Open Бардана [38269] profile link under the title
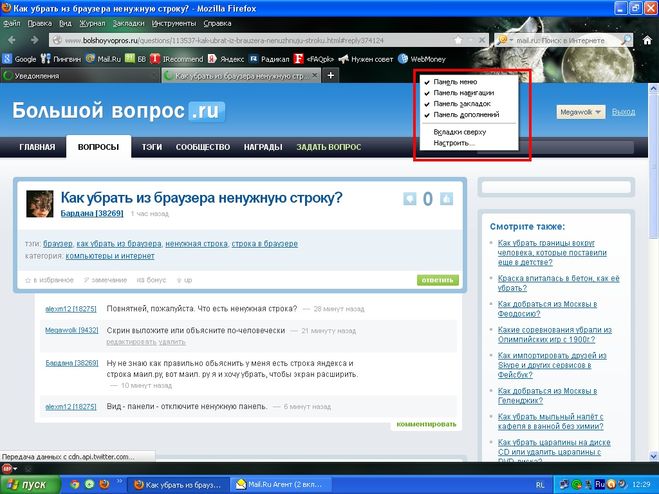The width and height of the screenshot is (659, 494). pos(92,214)
